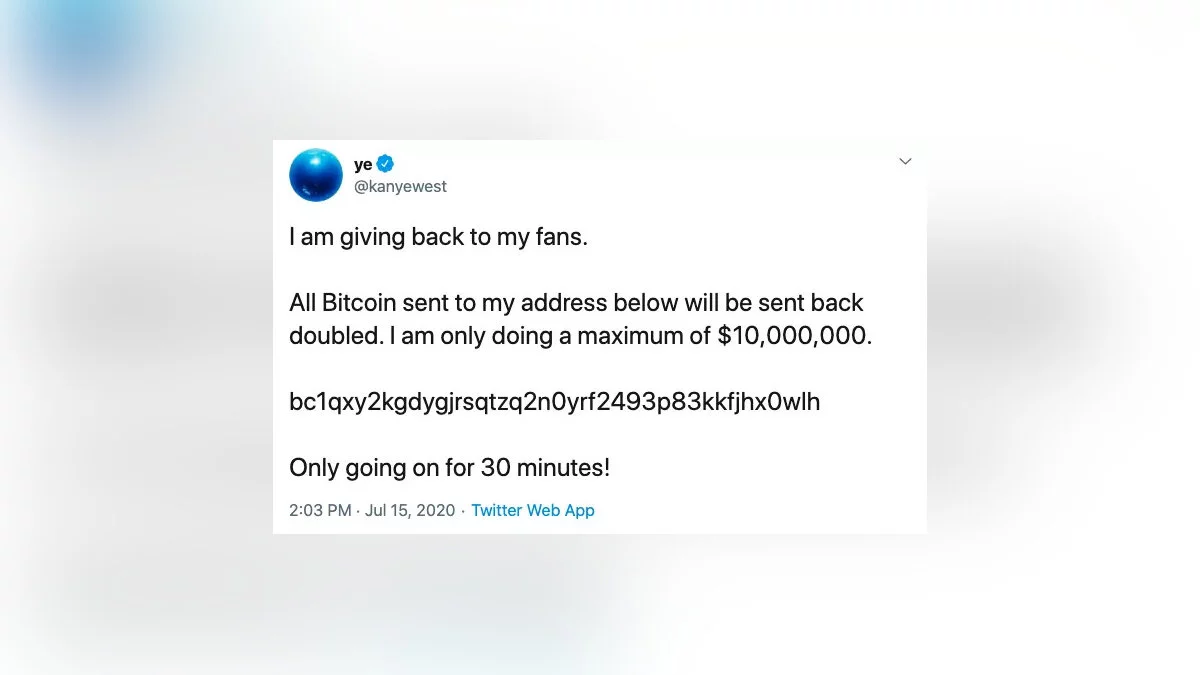The height and width of the screenshot is (675, 1200).
Task: Click the Bitcoin address starting with bc1qxy2k
Action: [554, 402]
